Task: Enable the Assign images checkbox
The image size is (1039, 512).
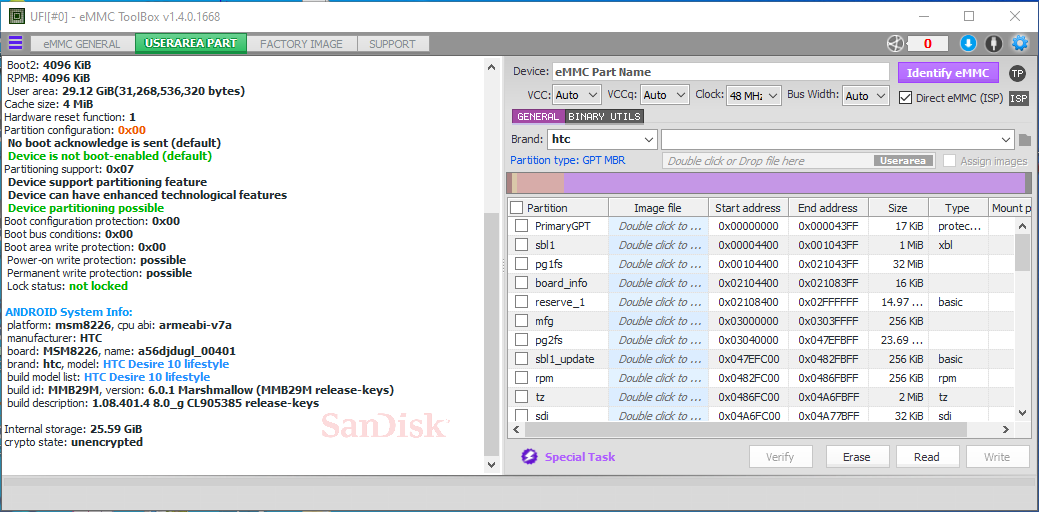Action: click(949, 161)
